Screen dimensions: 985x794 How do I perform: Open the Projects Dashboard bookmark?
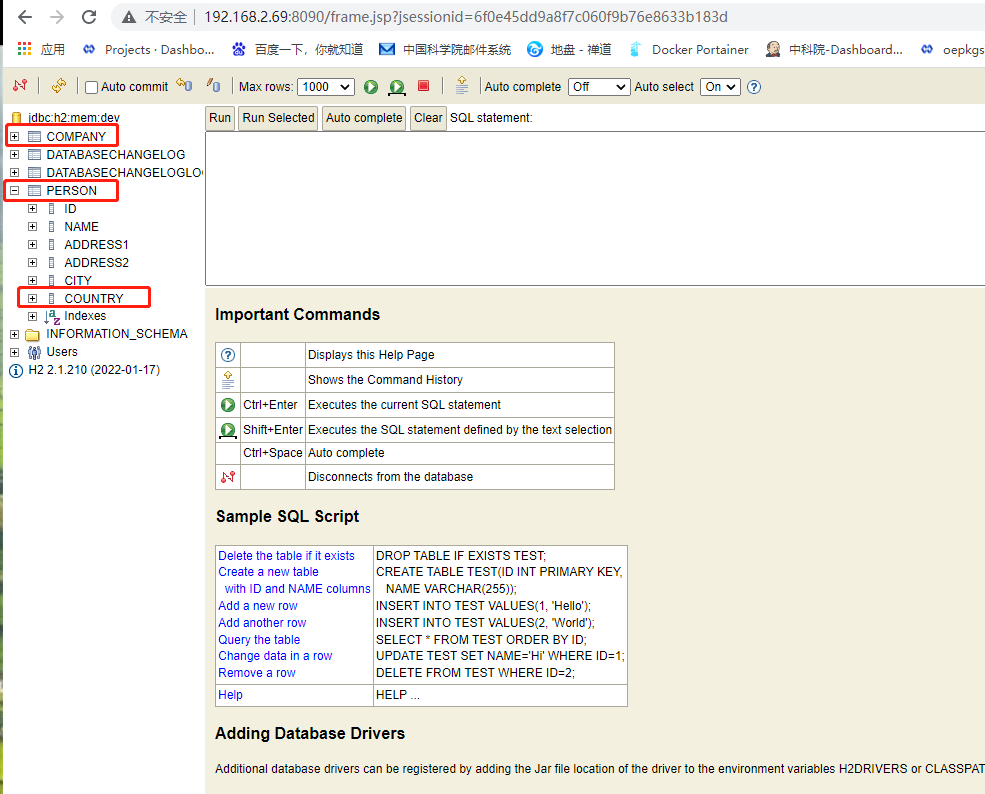pyautogui.click(x=148, y=50)
